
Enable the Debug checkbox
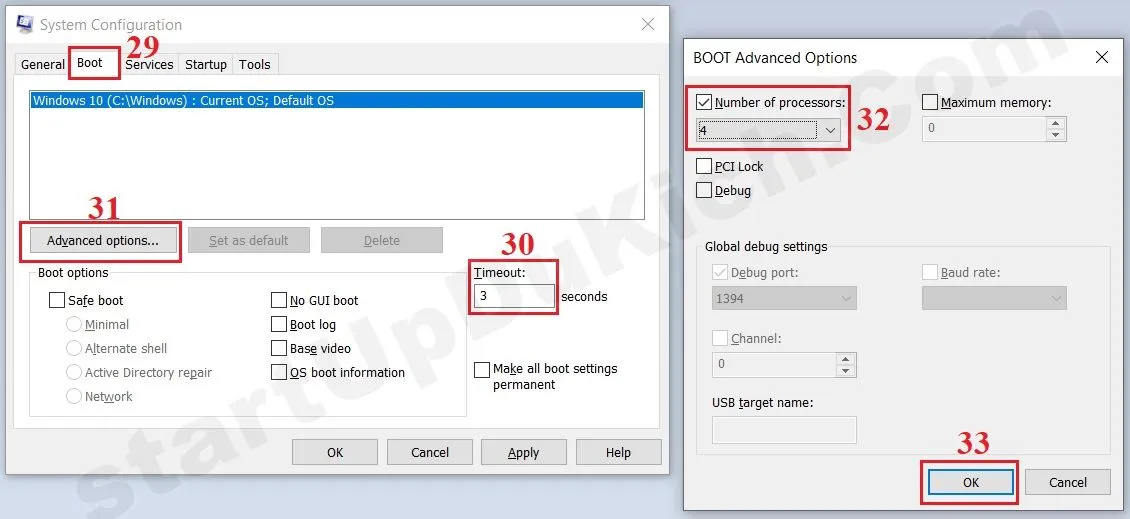(x=704, y=190)
